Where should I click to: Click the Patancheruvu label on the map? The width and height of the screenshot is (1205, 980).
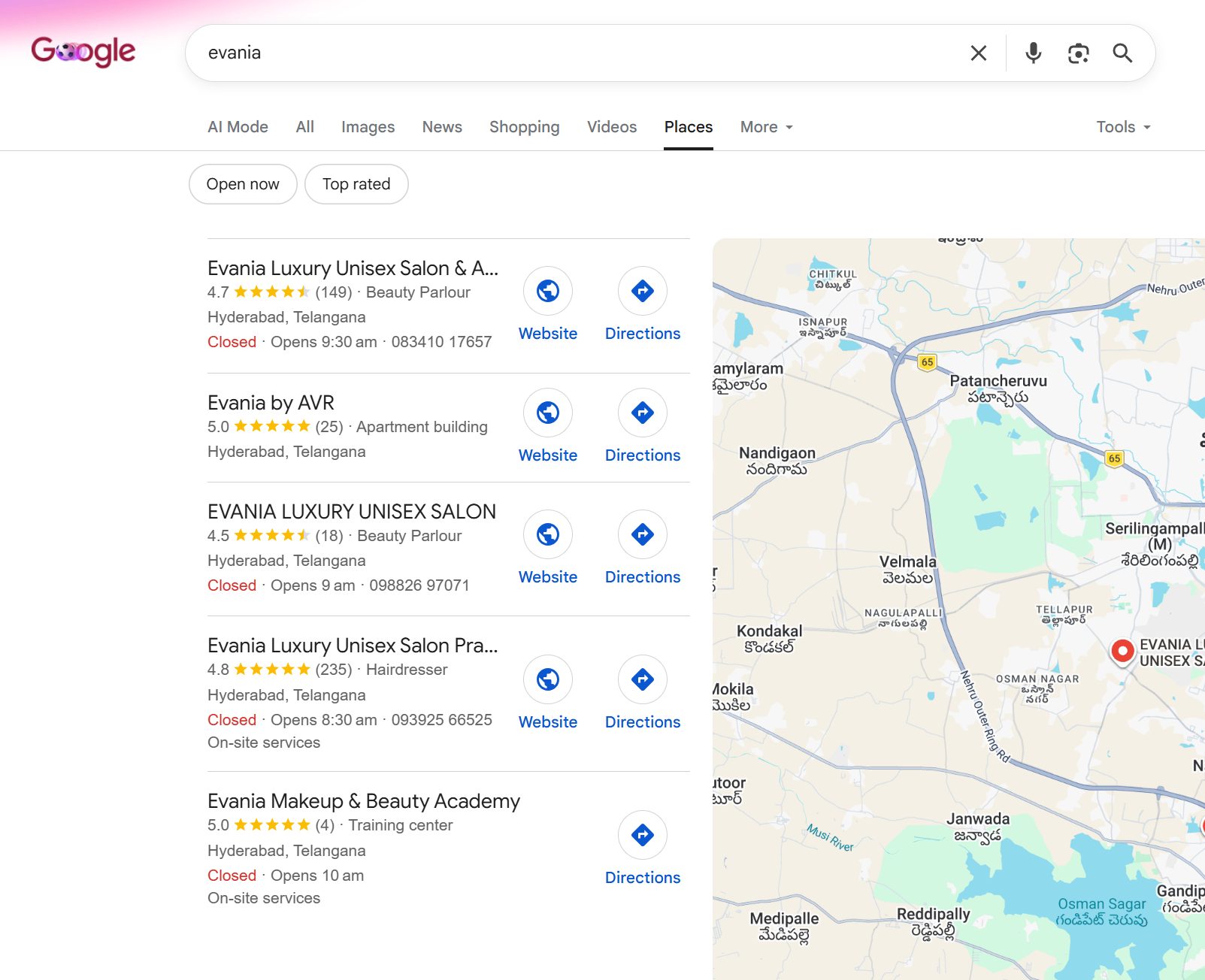(998, 389)
